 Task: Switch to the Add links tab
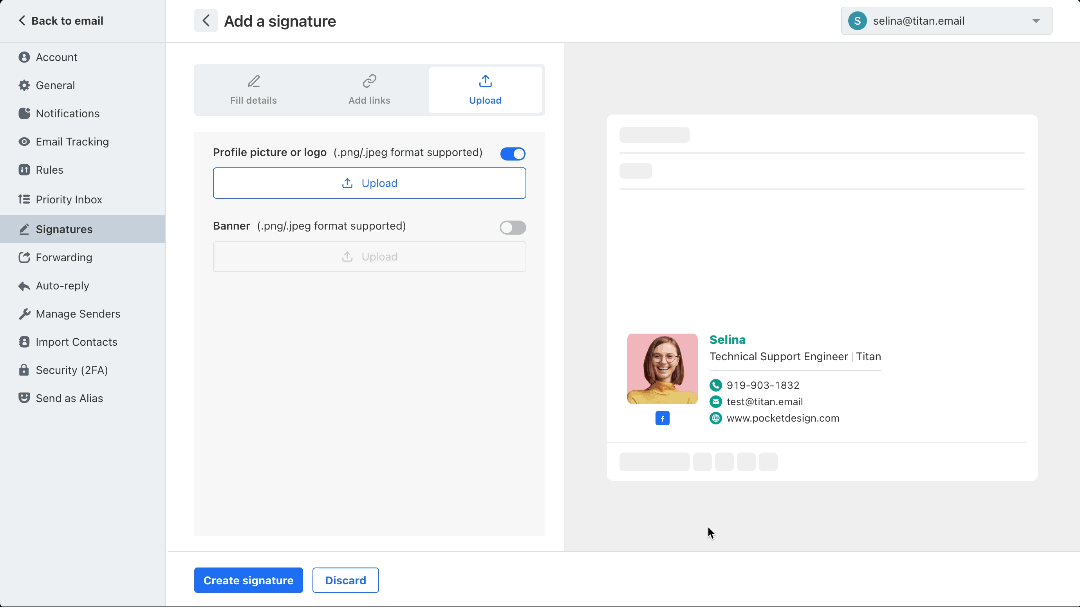click(369, 90)
